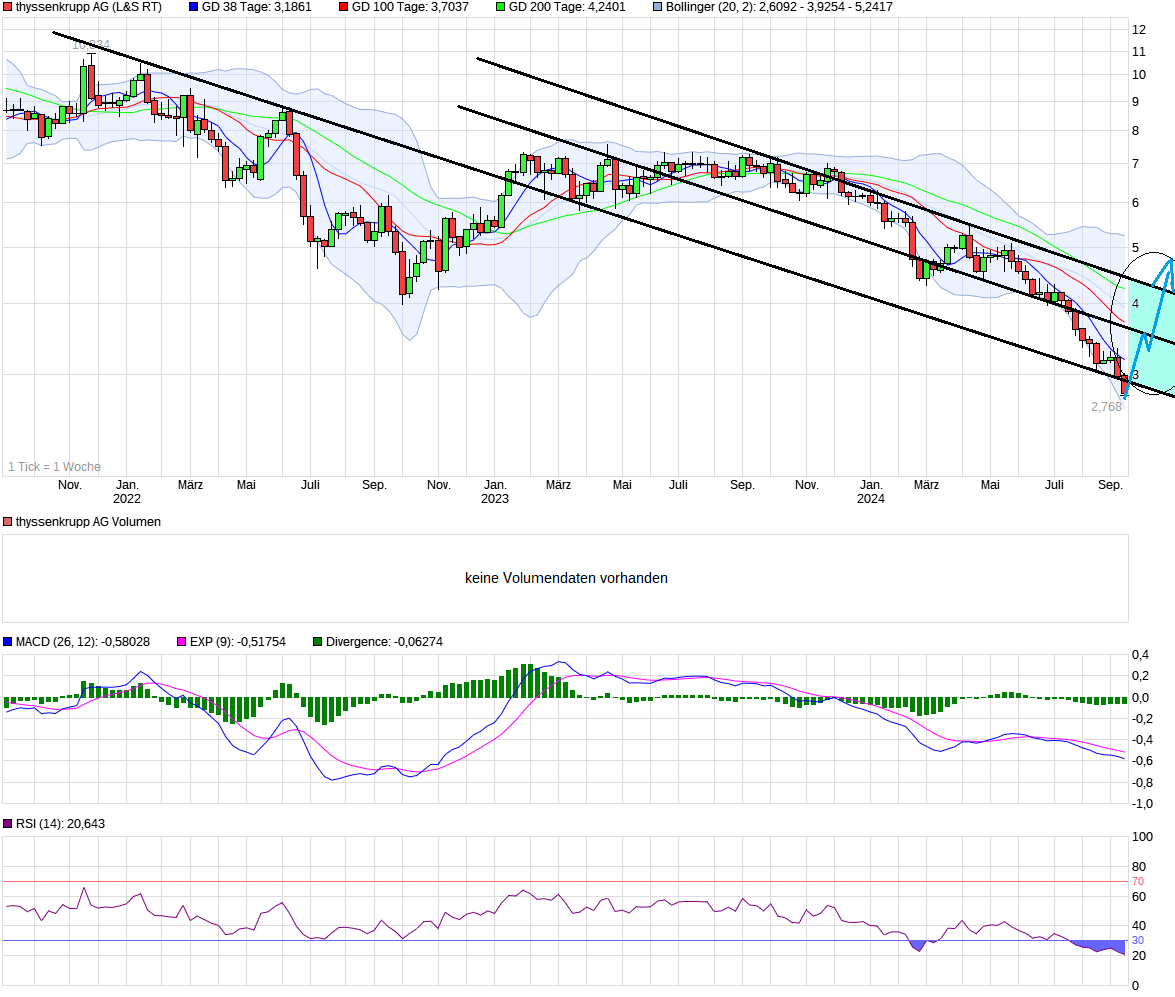Click the thyssenkrupp AG Volumen swatch
The height and width of the screenshot is (997, 1175).
[x=7, y=522]
